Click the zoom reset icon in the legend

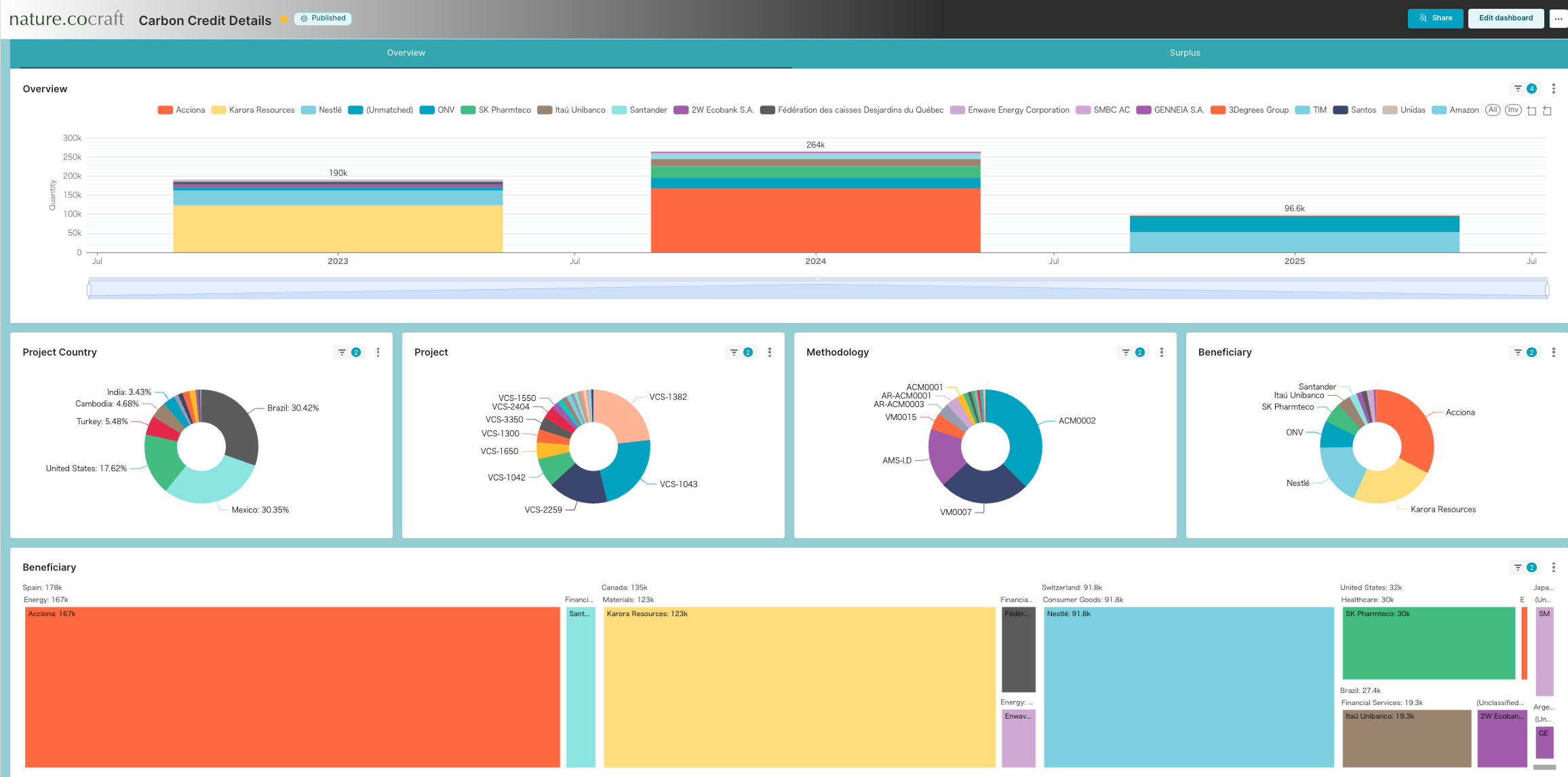click(1547, 111)
